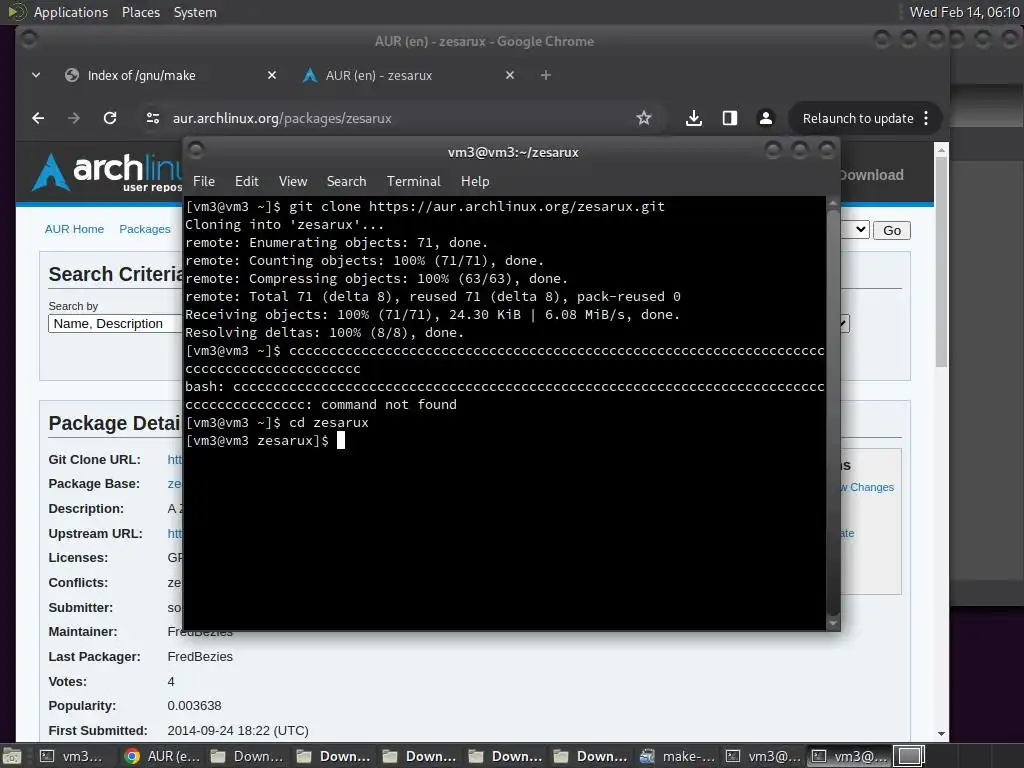Open the AUR Home link
Image resolution: width=1024 pixels, height=768 pixels.
(x=74, y=229)
